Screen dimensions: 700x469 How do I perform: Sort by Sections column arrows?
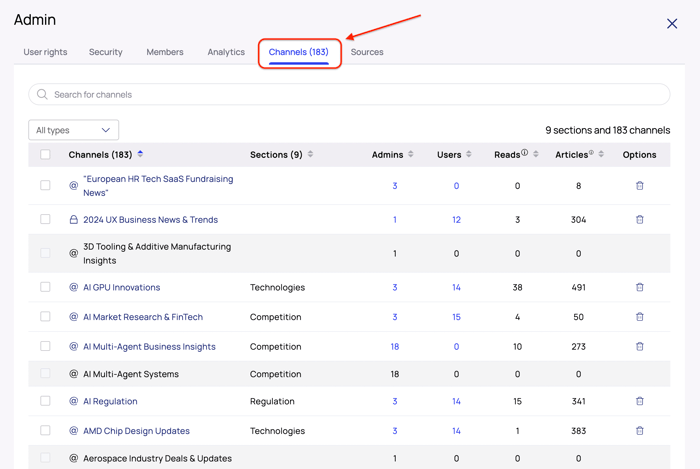[x=311, y=155]
